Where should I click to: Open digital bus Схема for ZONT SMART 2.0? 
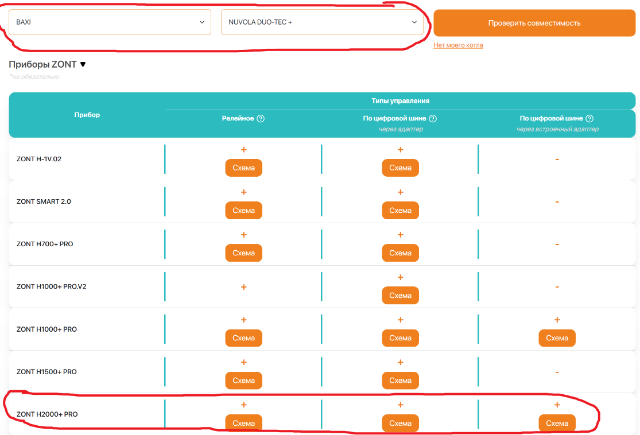click(x=400, y=211)
